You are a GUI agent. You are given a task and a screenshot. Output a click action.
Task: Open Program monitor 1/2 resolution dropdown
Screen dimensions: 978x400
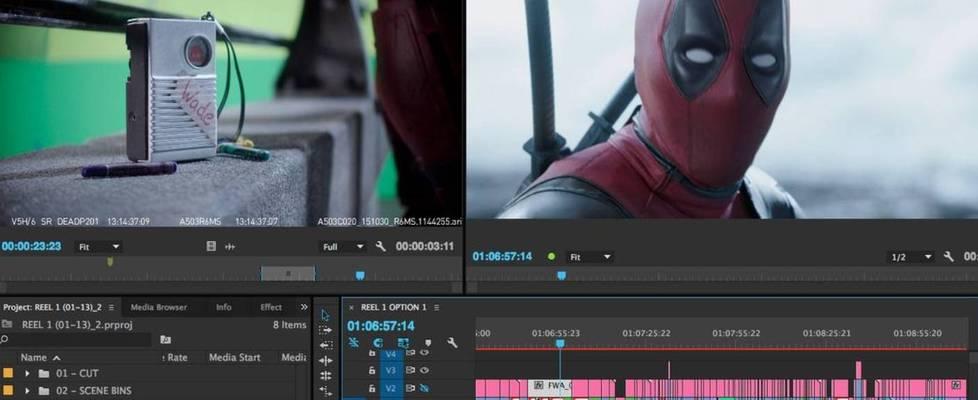coord(911,257)
